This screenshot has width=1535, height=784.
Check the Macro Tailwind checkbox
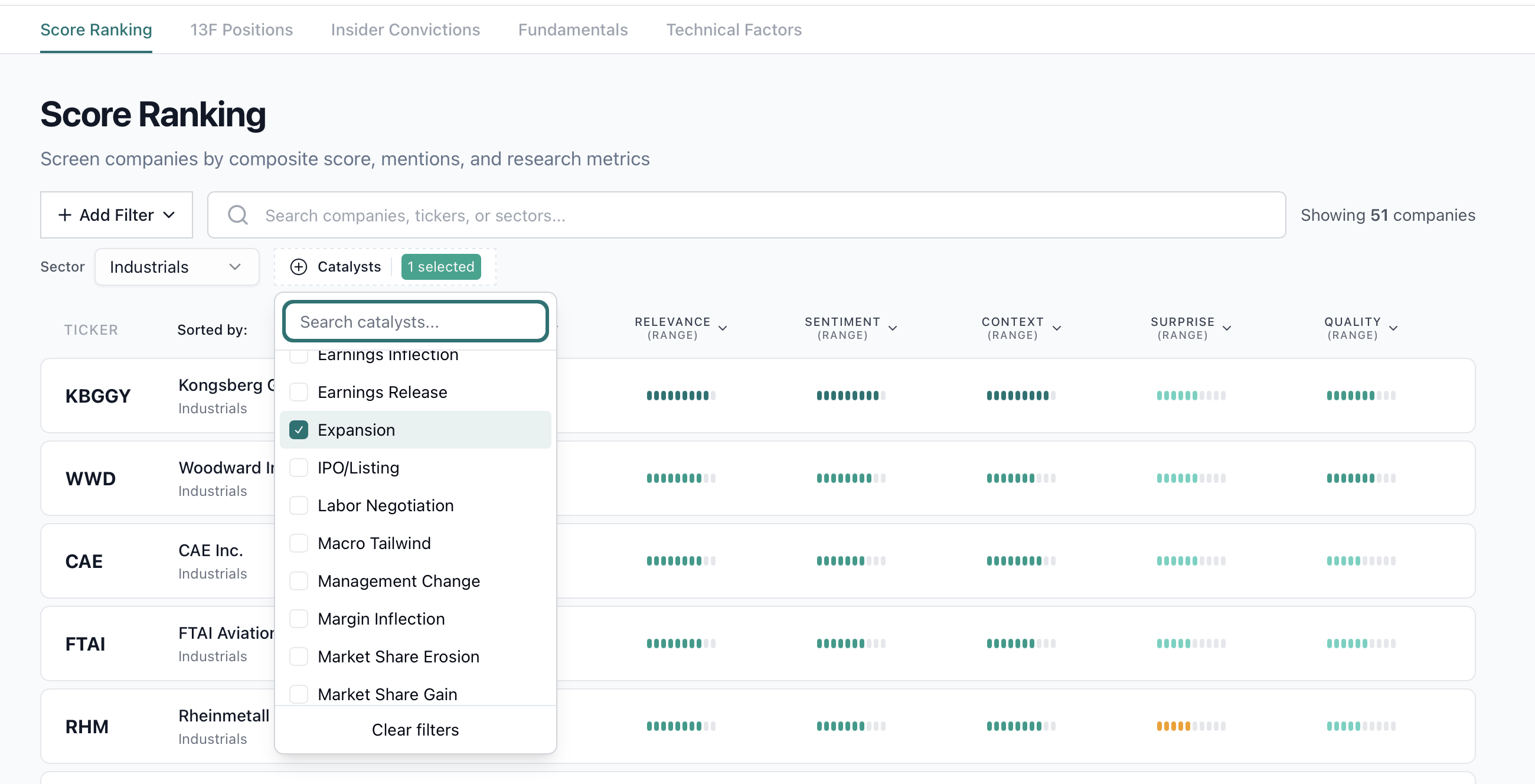[299, 543]
